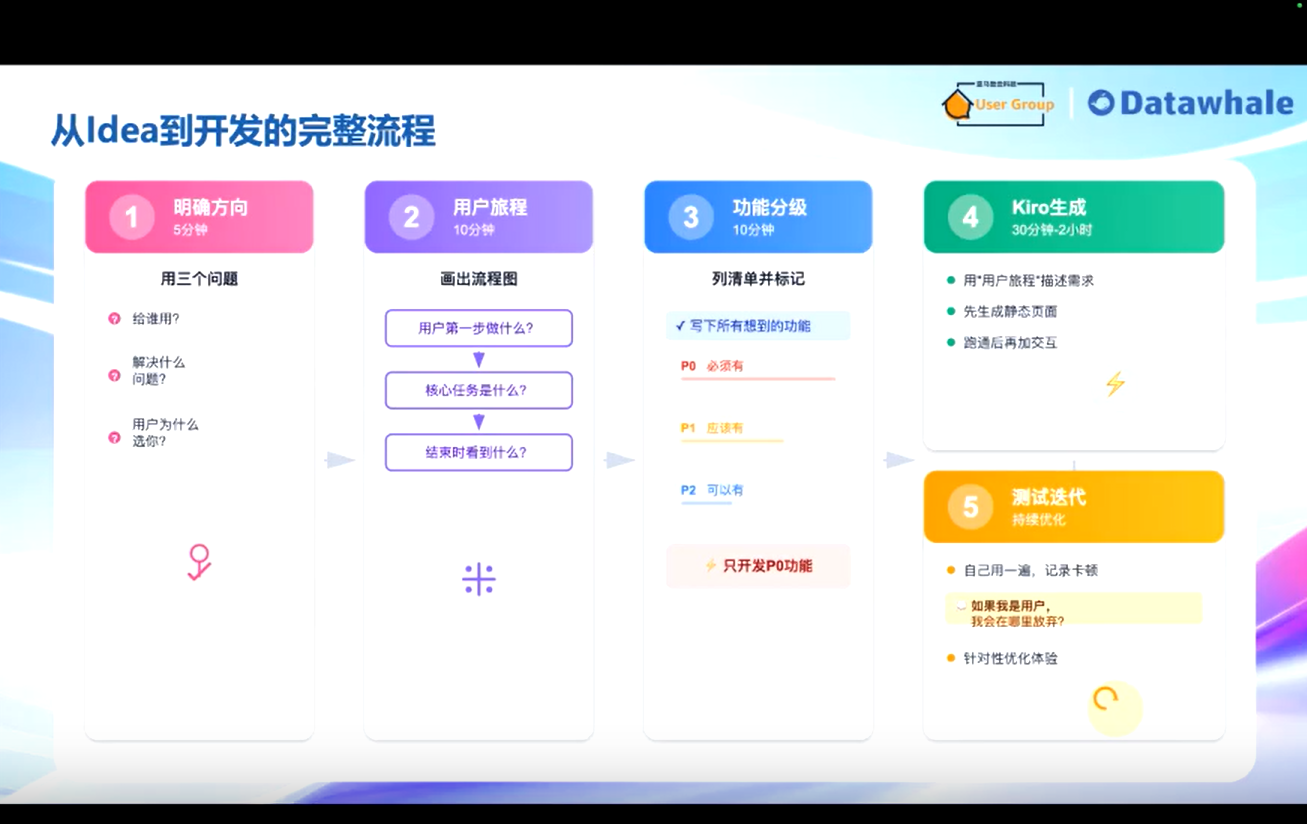Screen dimensions: 1307x824
Task: Click step number 1 circle
Action: click(131, 217)
